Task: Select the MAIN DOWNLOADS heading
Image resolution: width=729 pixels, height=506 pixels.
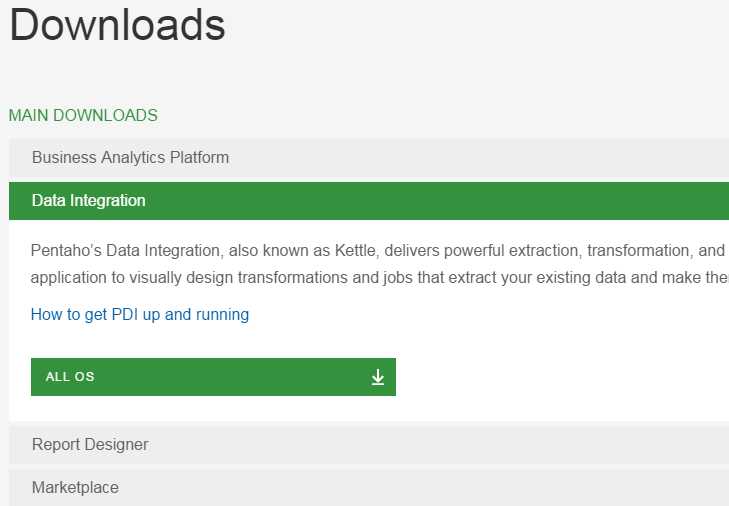Action: coord(83,115)
